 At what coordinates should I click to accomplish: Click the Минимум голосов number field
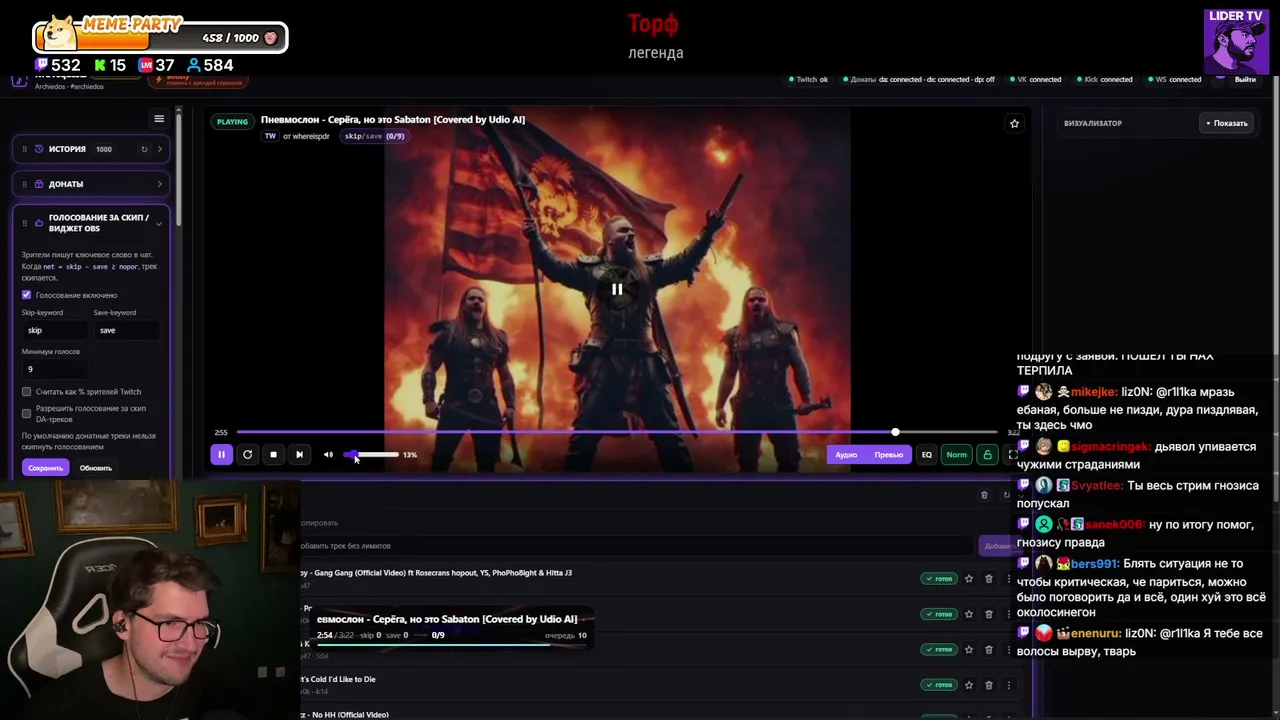[55, 369]
